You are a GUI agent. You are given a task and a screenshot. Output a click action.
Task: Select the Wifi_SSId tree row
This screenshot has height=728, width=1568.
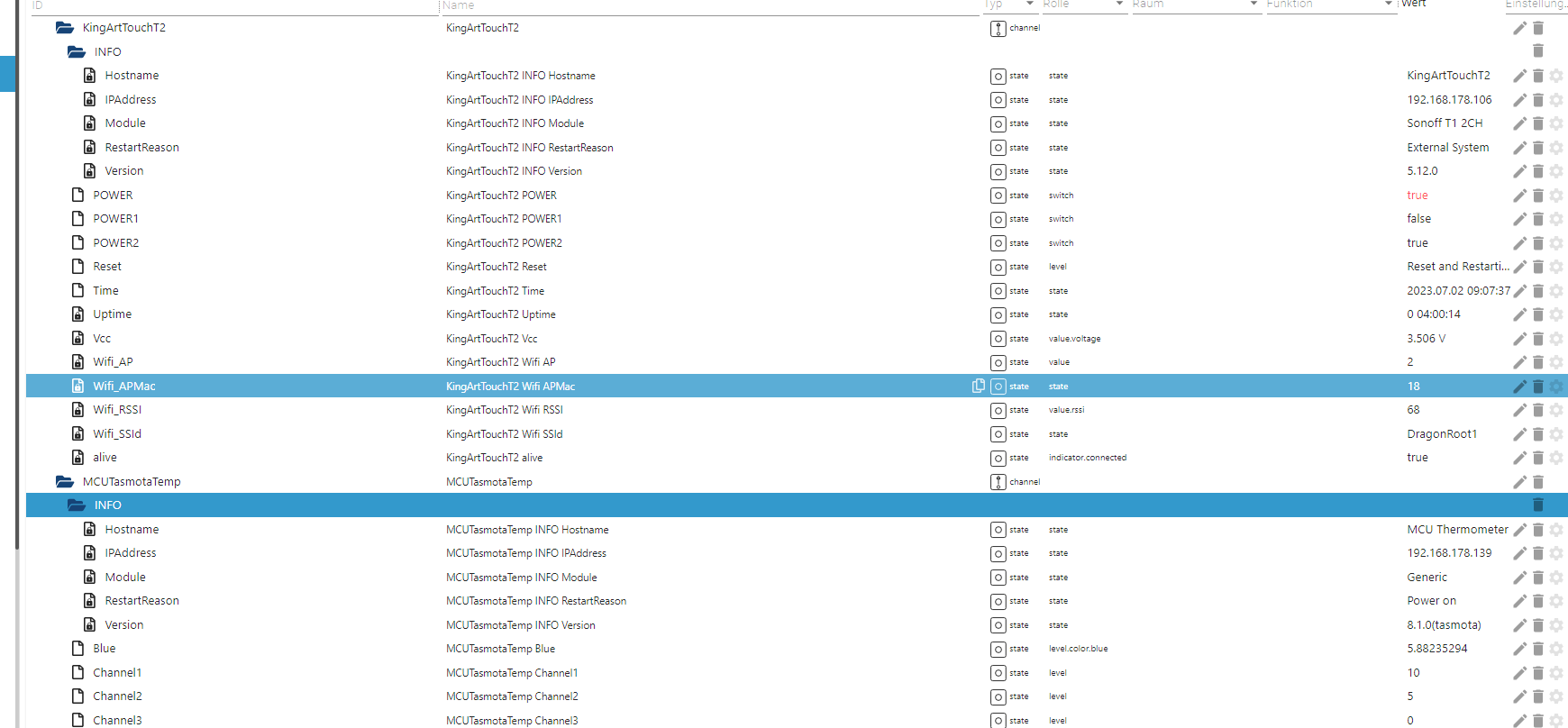point(797,434)
